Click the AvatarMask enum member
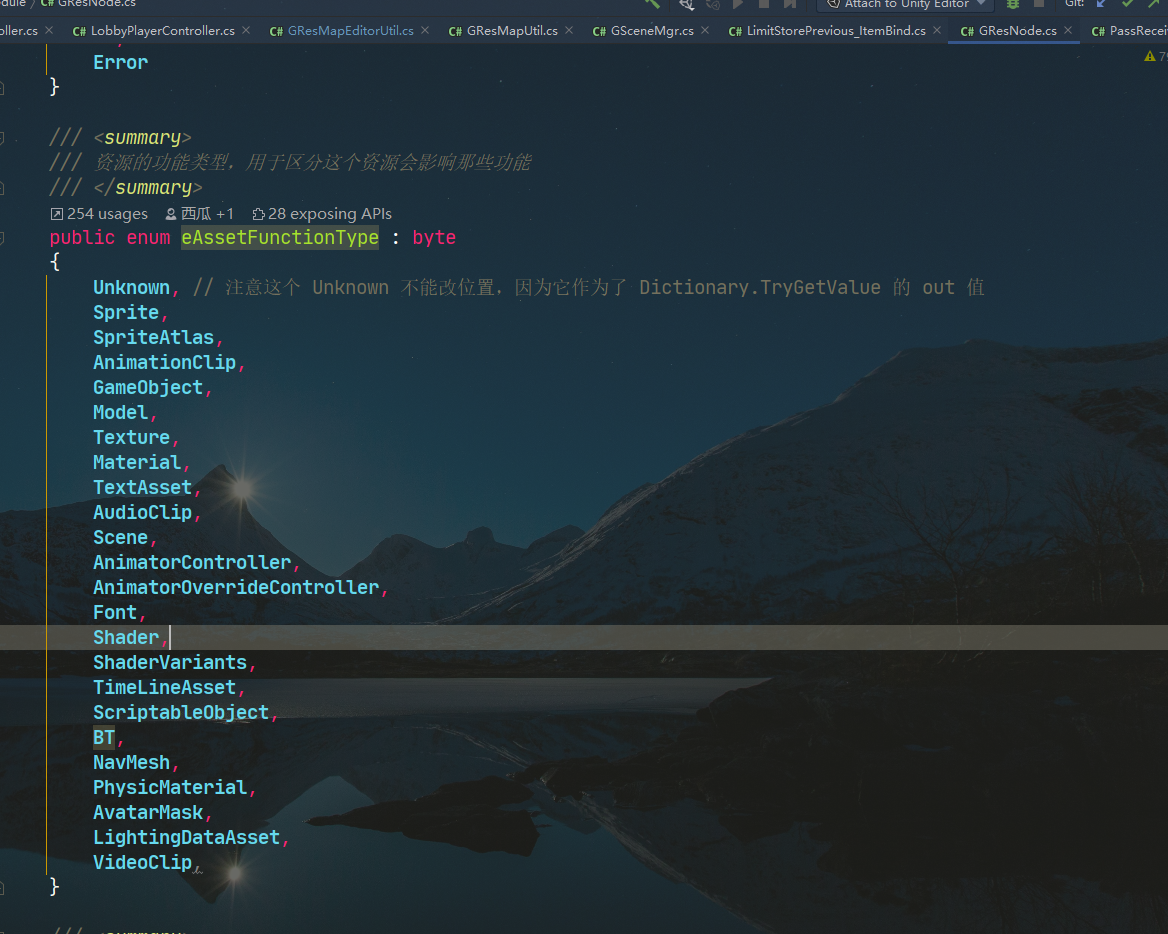 click(x=148, y=813)
